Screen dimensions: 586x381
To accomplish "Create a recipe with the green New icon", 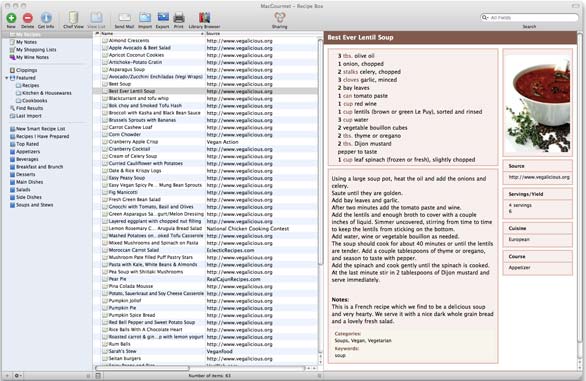I will click(x=11, y=18).
